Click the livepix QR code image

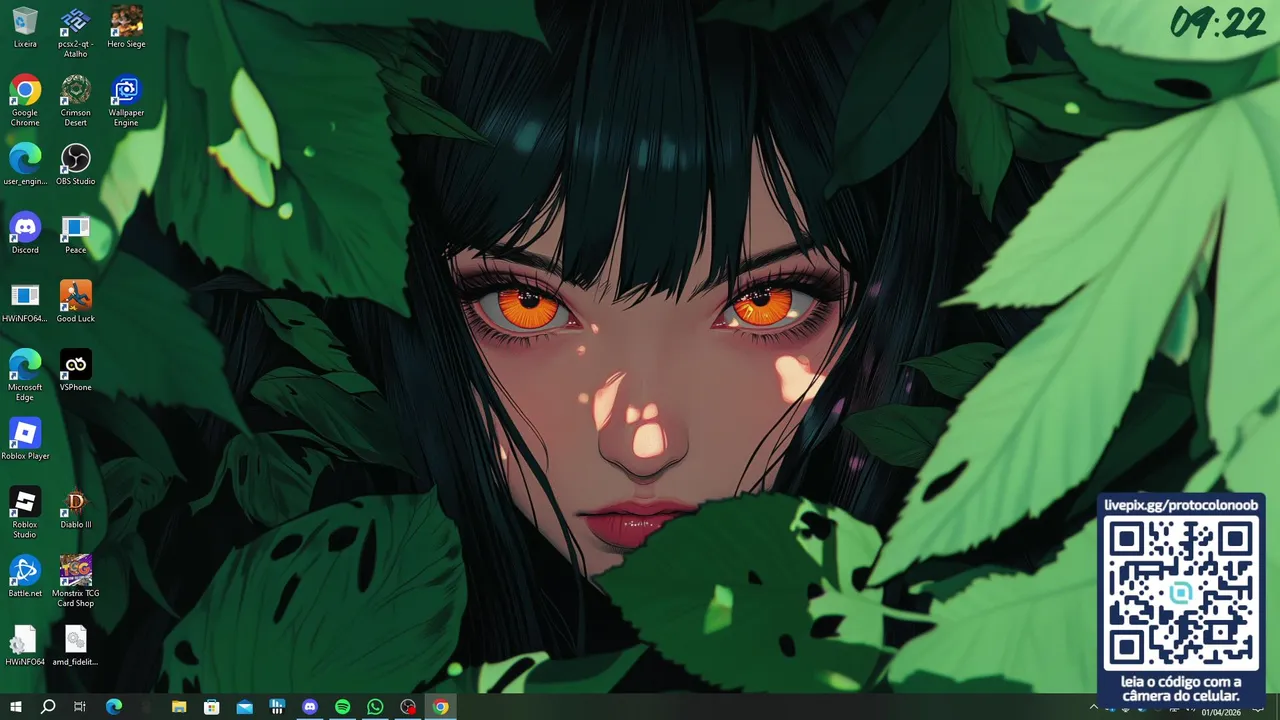(1181, 594)
